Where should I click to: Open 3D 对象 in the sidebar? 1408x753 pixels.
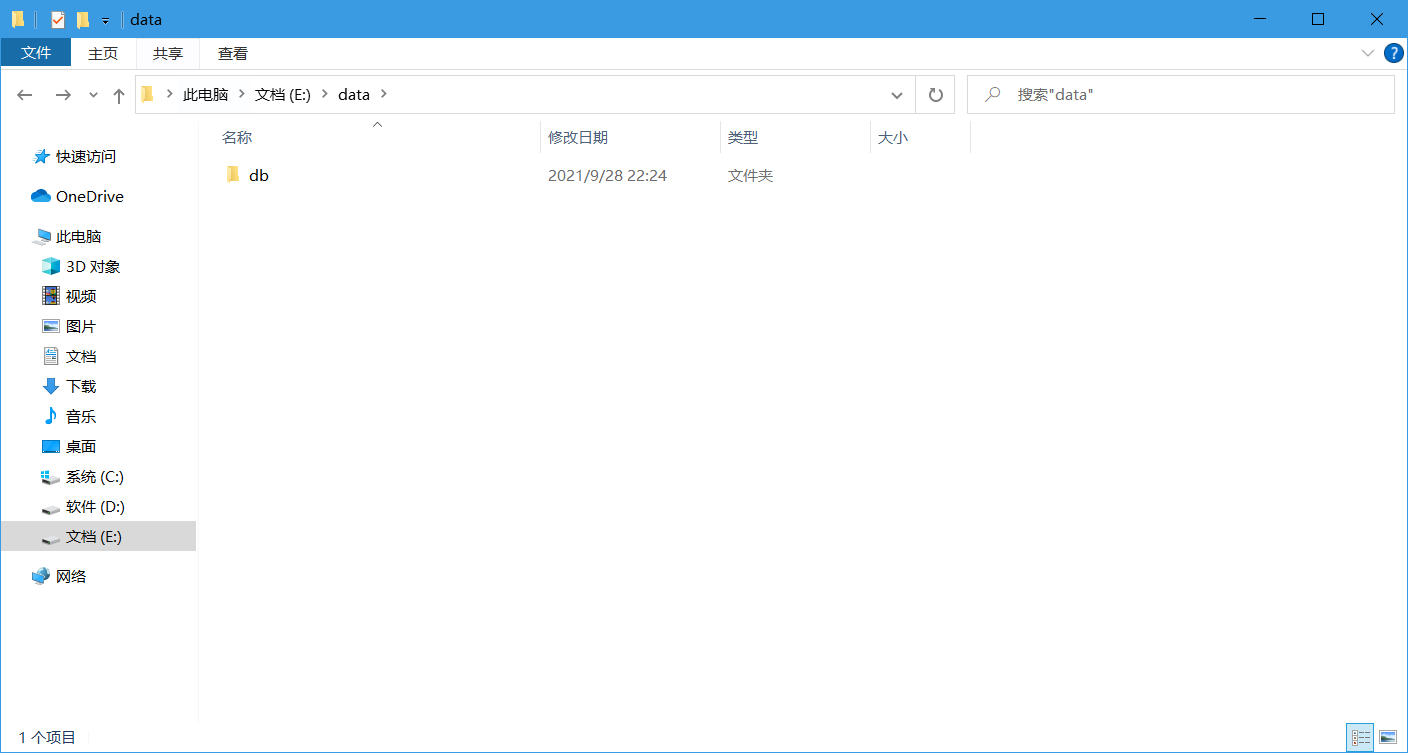coord(93,266)
